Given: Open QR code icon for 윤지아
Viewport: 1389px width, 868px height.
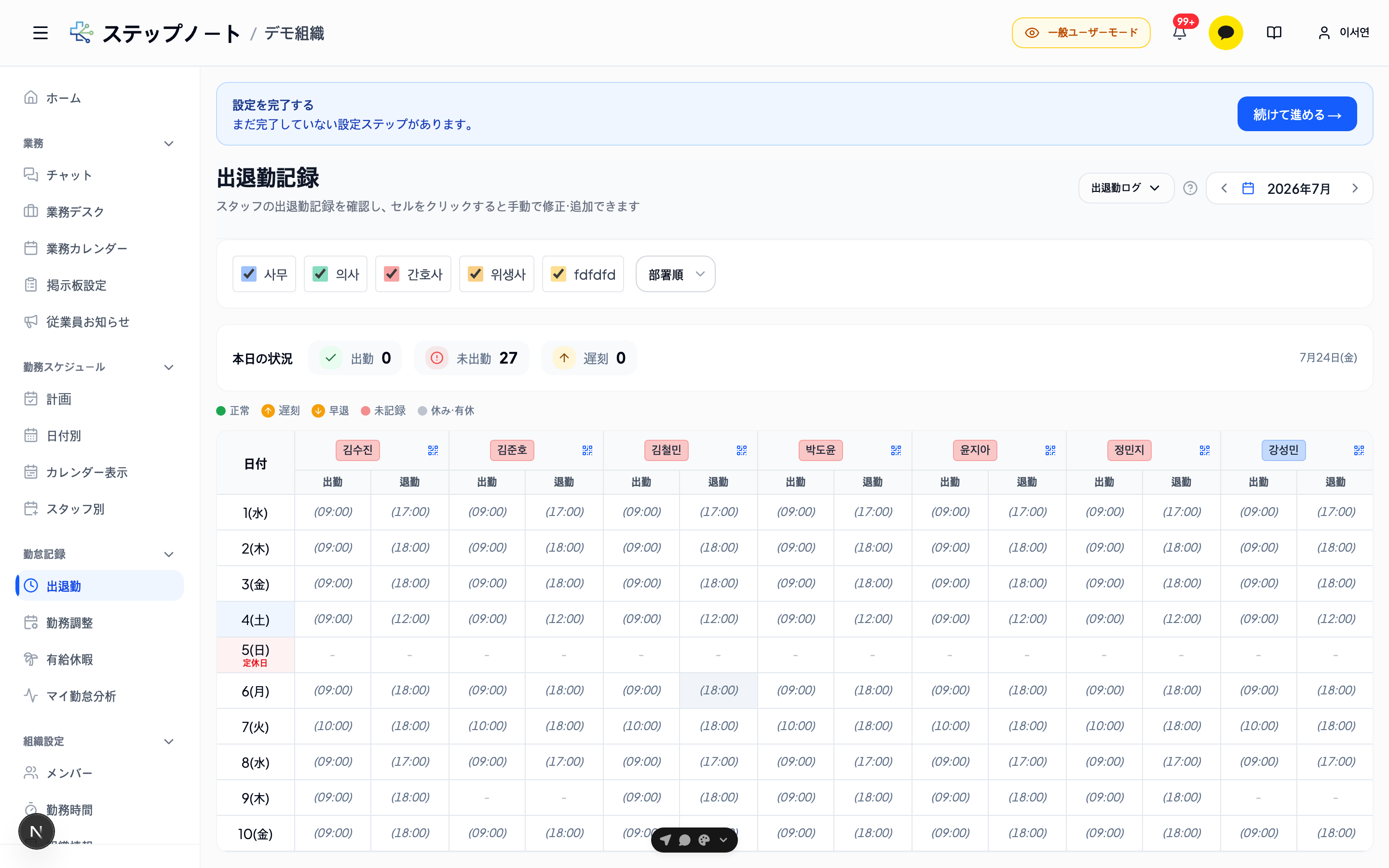Looking at the screenshot, I should tap(1050, 450).
